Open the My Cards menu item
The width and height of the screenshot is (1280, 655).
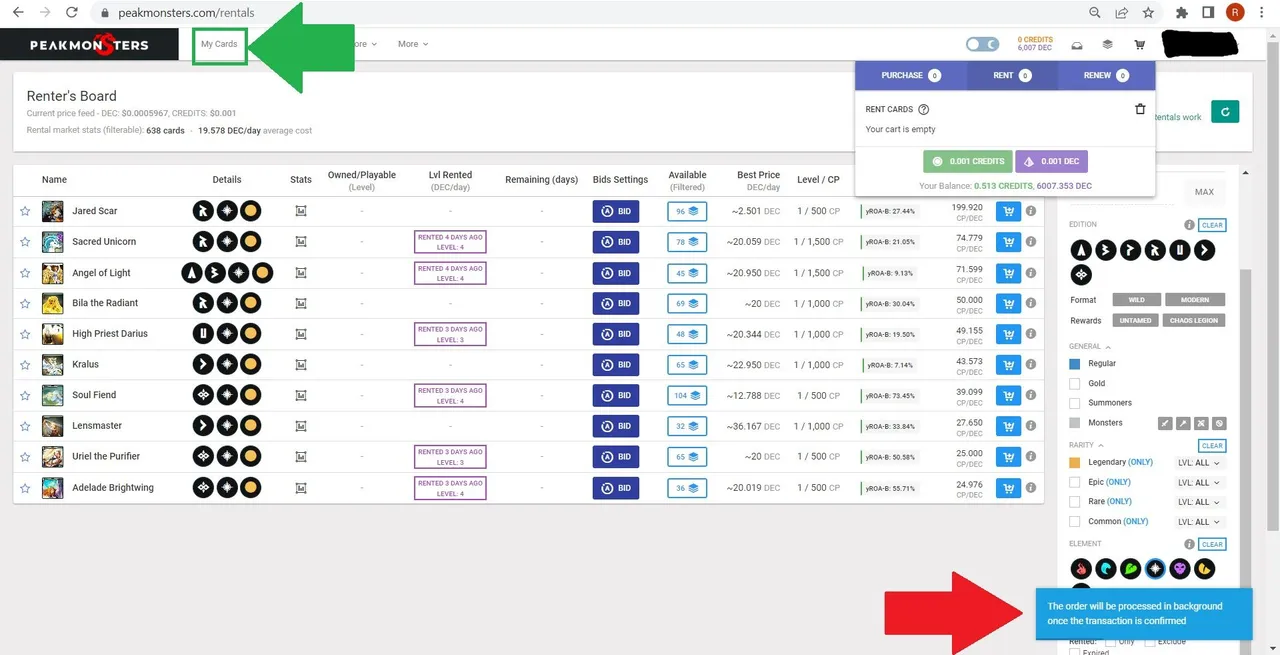point(219,44)
